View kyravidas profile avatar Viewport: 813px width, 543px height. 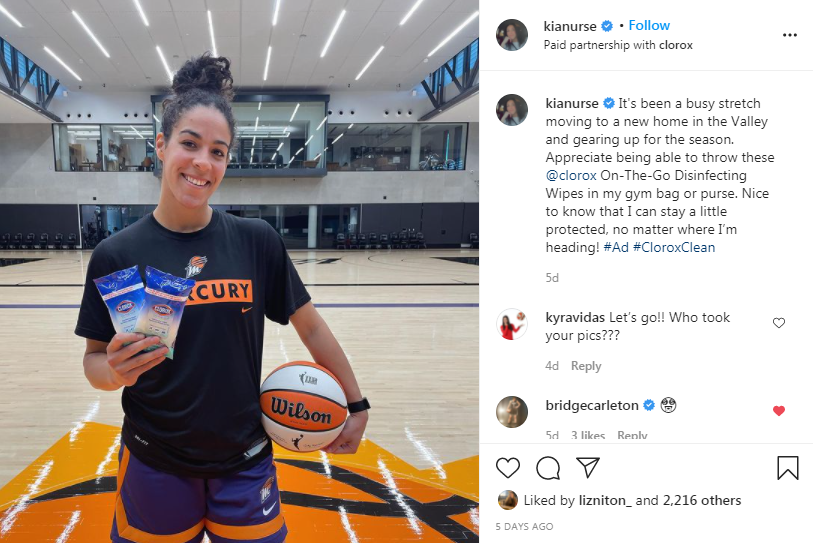512,324
